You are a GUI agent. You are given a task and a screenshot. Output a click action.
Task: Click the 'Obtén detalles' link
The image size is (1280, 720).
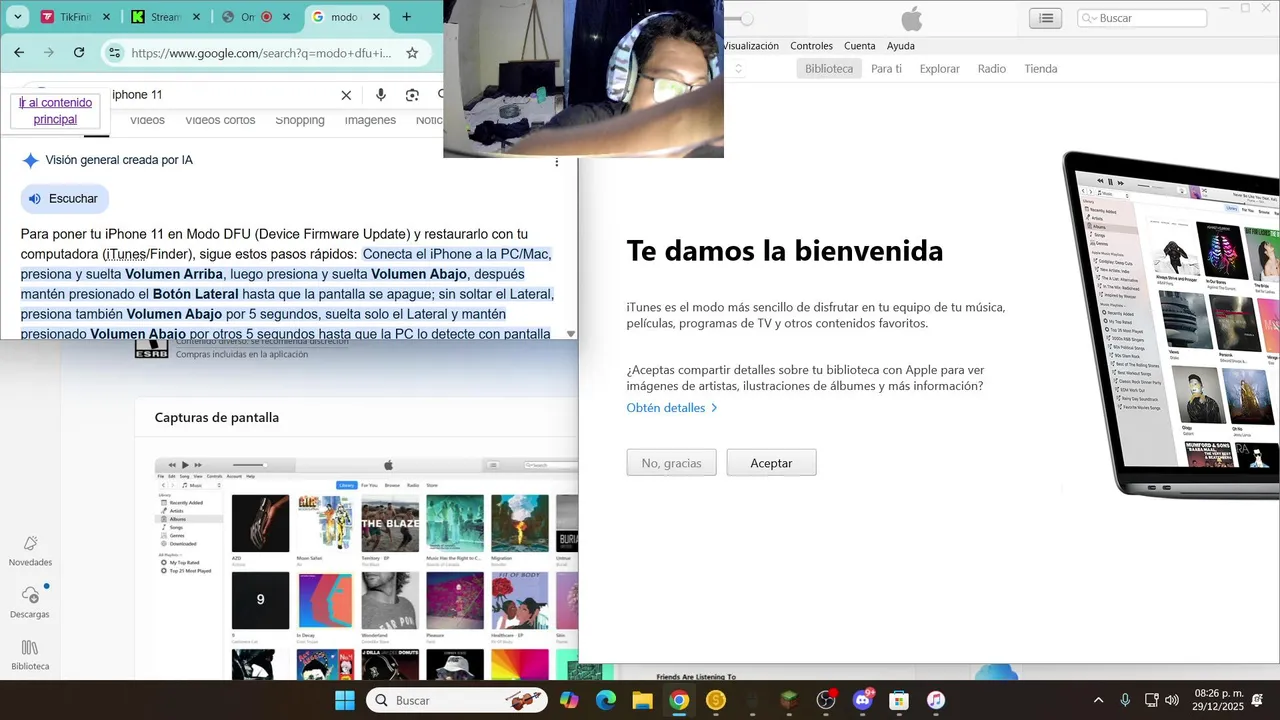672,408
